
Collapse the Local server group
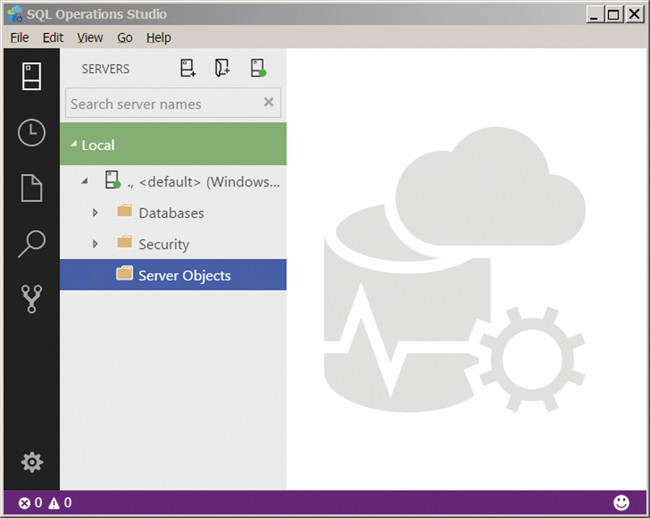point(74,144)
